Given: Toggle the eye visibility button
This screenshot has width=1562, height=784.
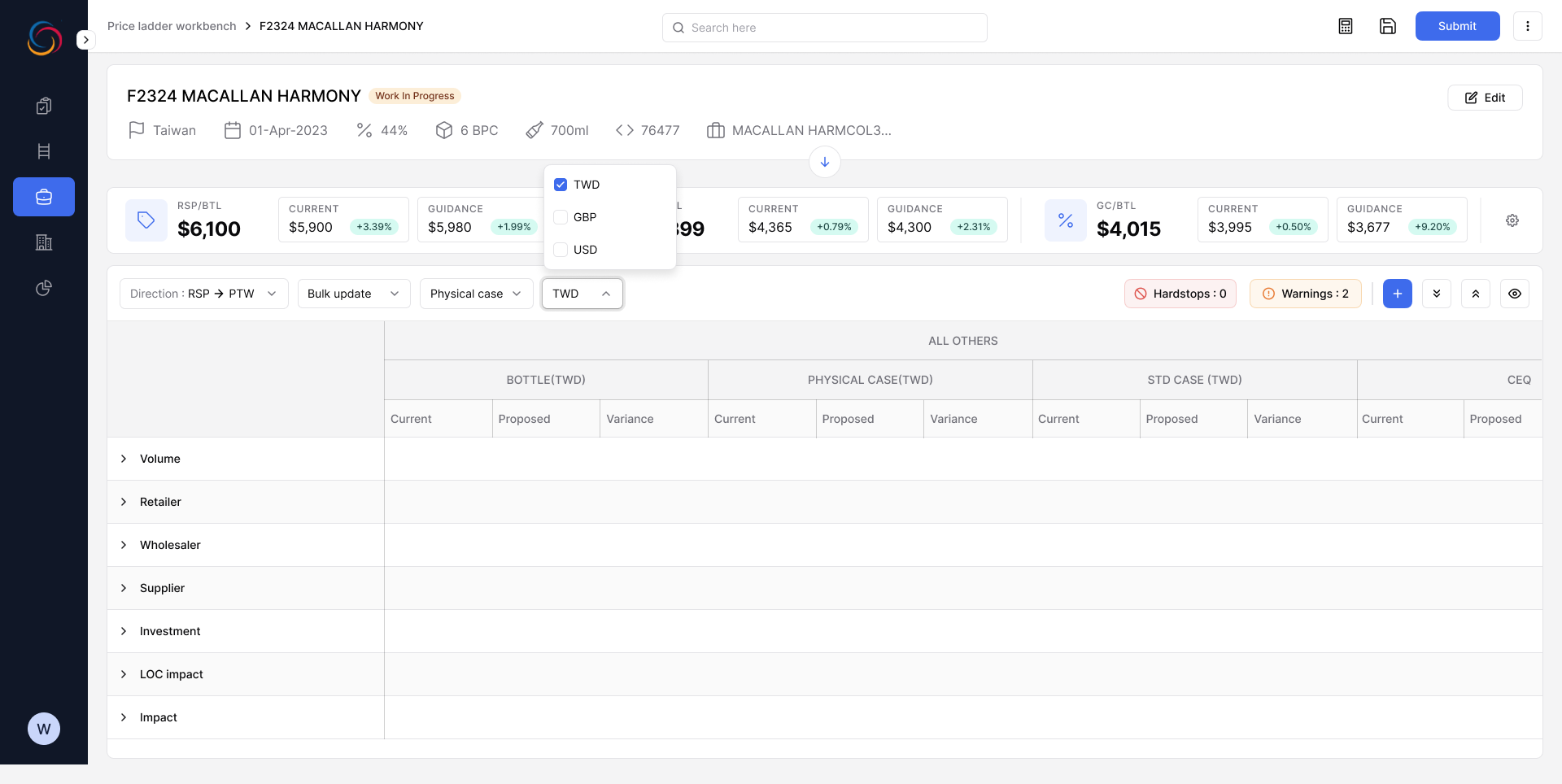Looking at the screenshot, I should tap(1515, 294).
